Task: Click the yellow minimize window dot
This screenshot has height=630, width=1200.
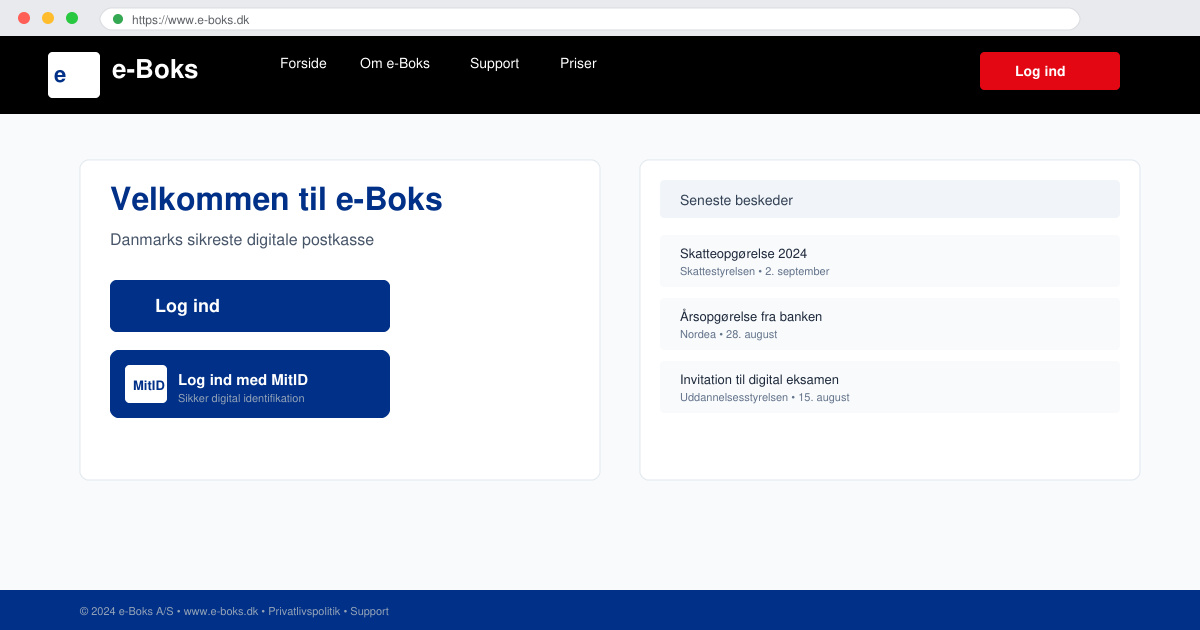Action: click(48, 18)
